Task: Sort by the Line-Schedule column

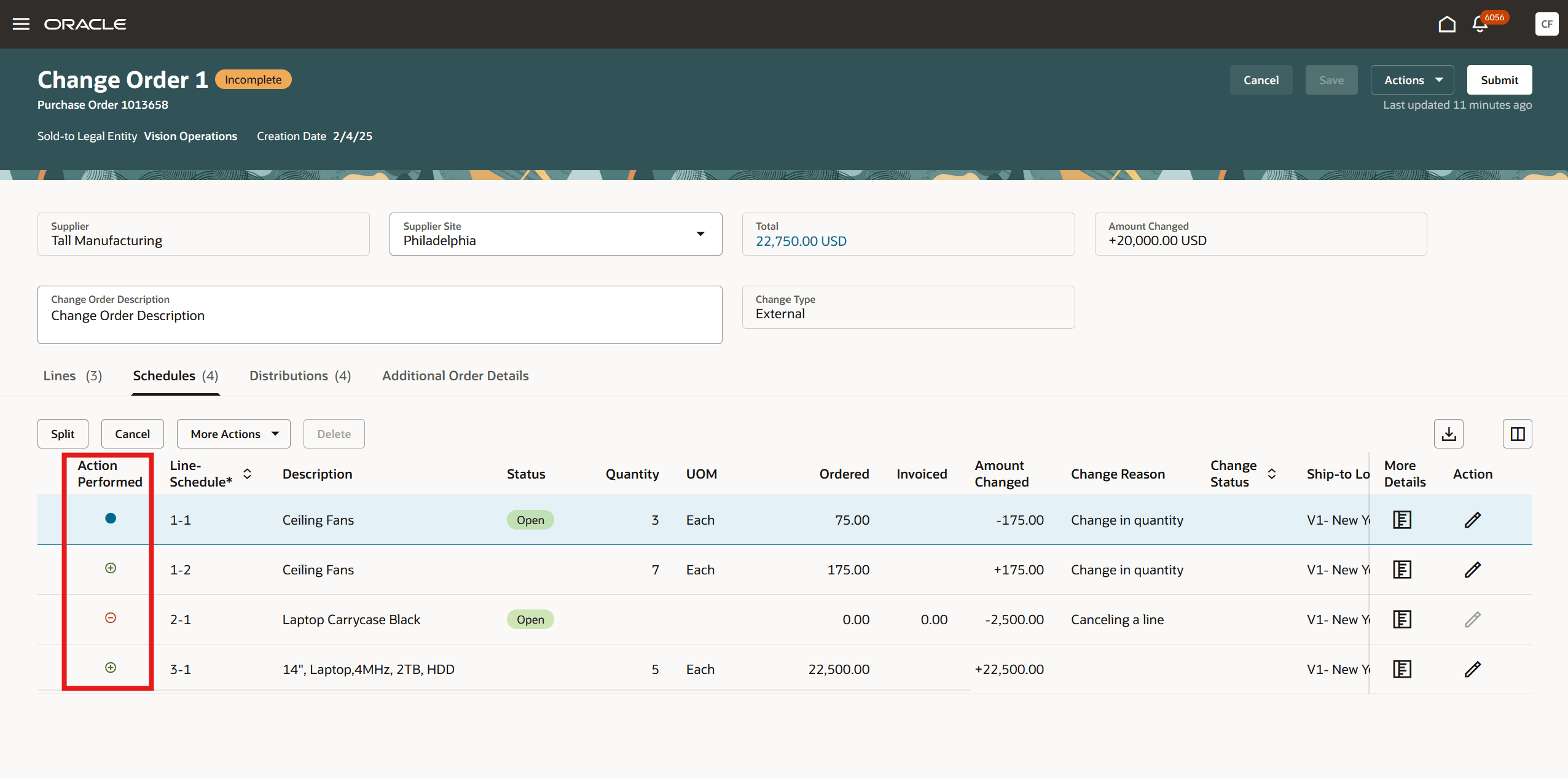Action: (x=247, y=474)
